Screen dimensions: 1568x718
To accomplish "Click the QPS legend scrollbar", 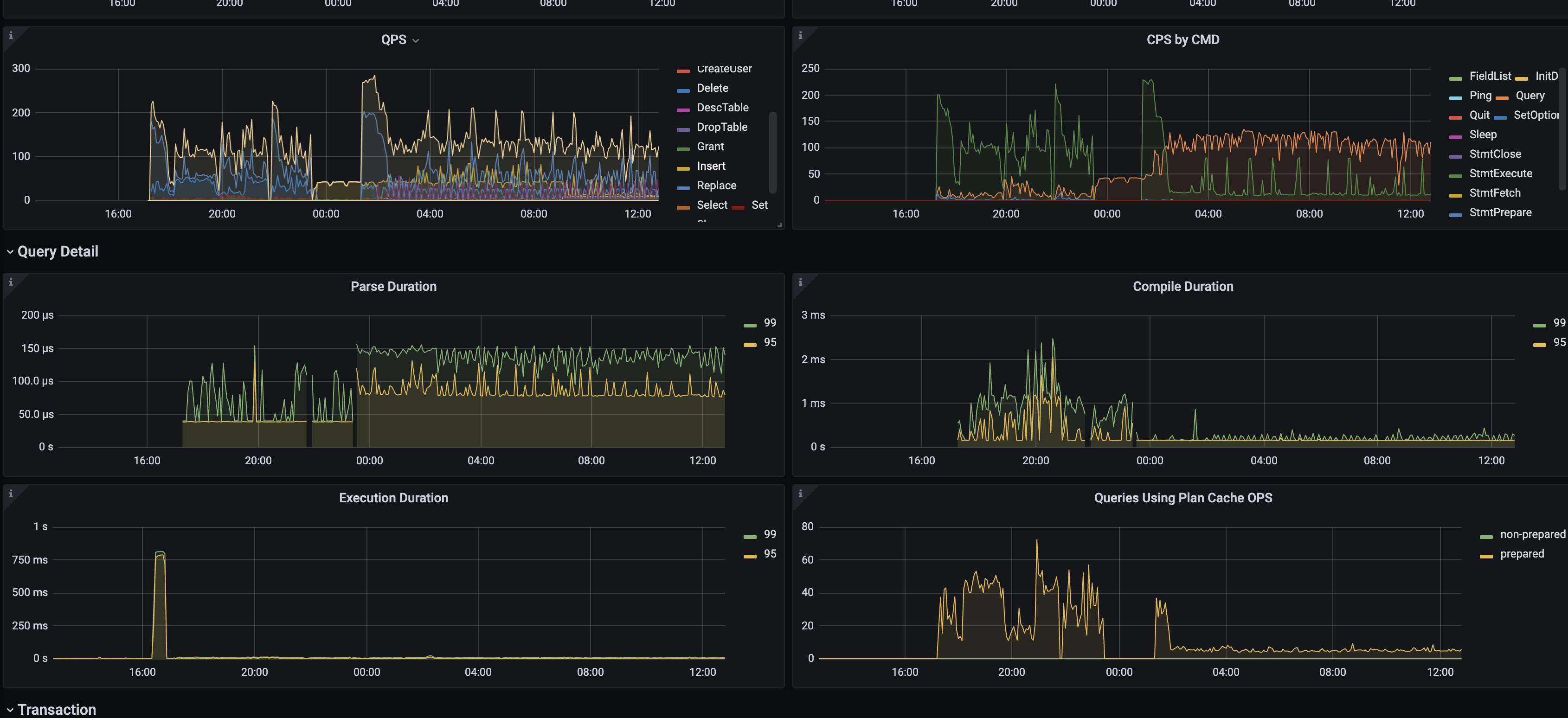I will pos(772,152).
